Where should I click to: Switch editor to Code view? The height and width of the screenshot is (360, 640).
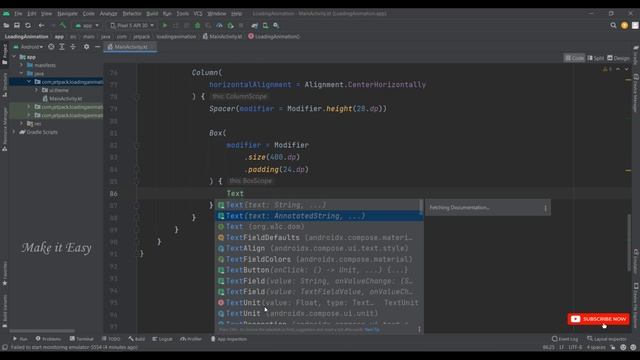click(x=574, y=58)
